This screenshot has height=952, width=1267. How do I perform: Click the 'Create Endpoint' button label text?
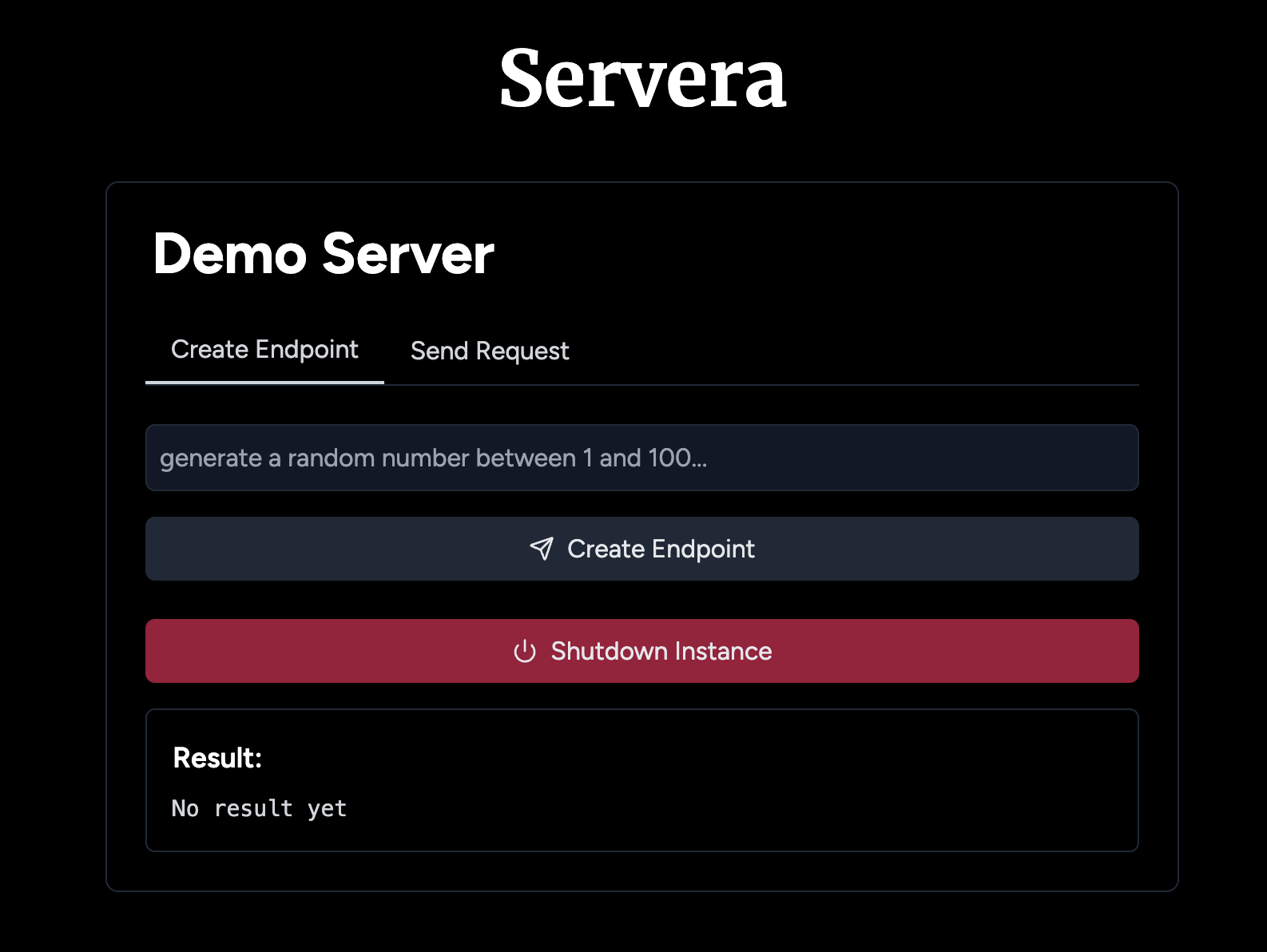[661, 549]
